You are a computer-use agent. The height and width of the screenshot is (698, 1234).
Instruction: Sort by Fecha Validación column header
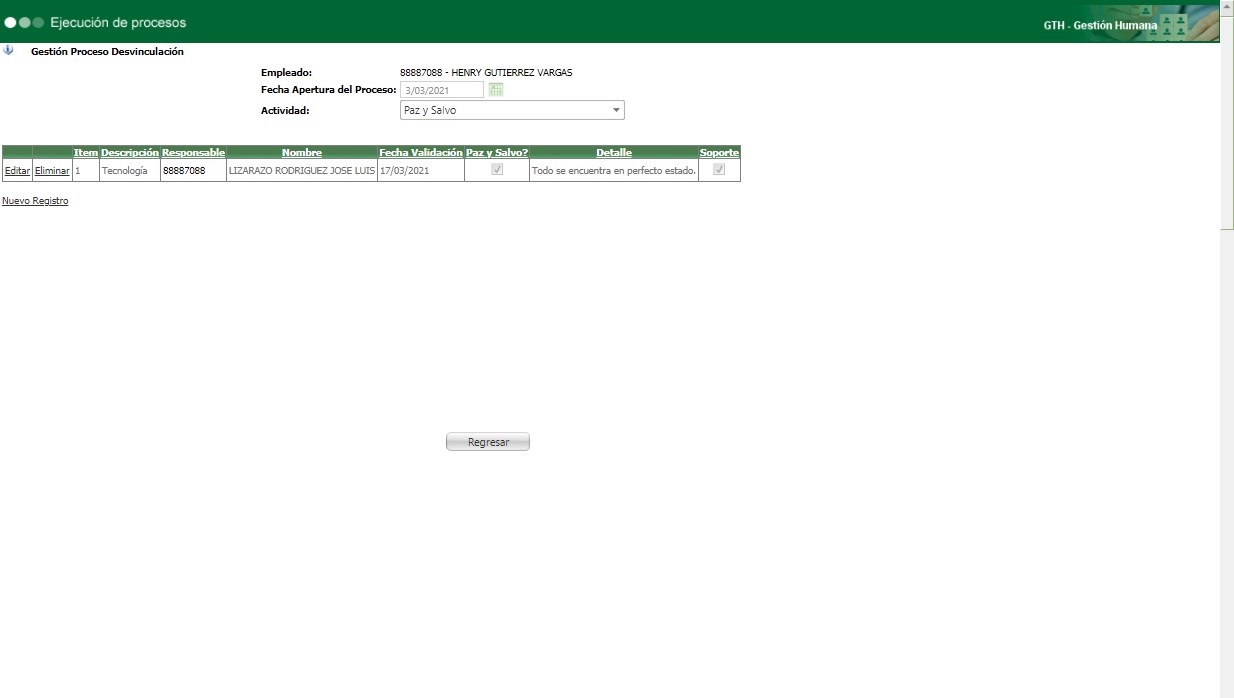tap(421, 152)
